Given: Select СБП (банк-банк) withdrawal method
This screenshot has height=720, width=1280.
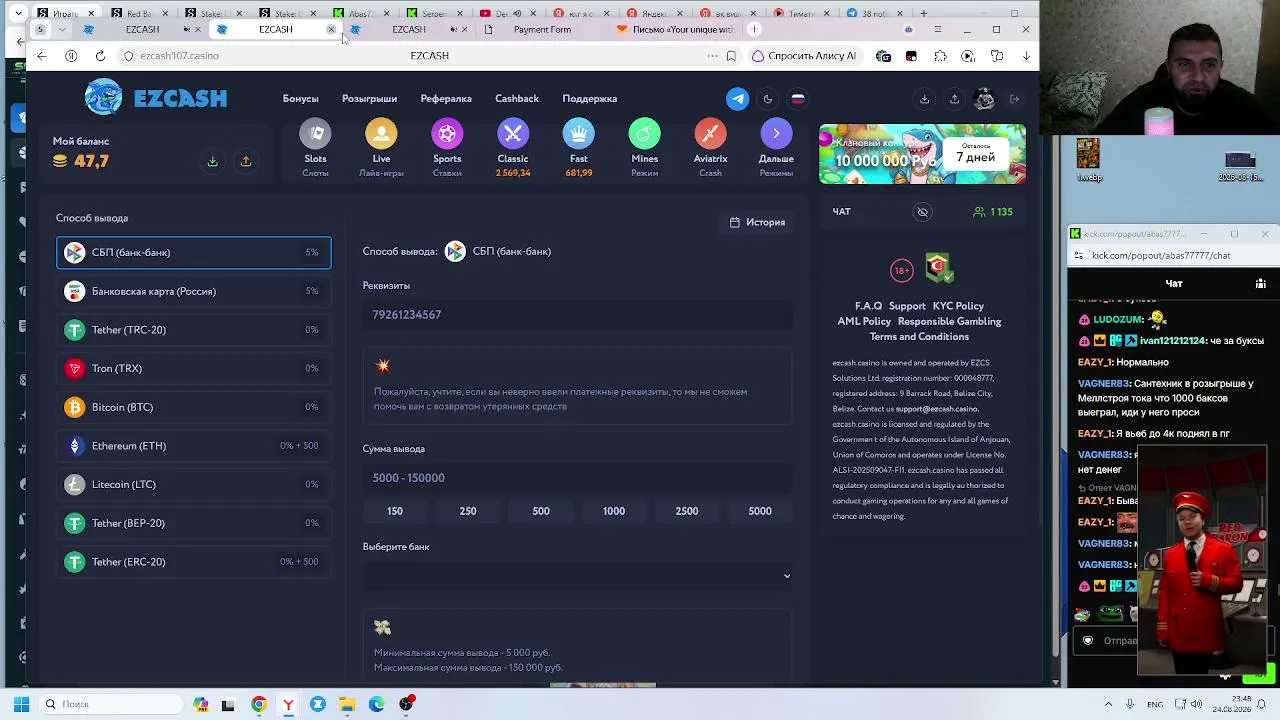Looking at the screenshot, I should click(194, 253).
